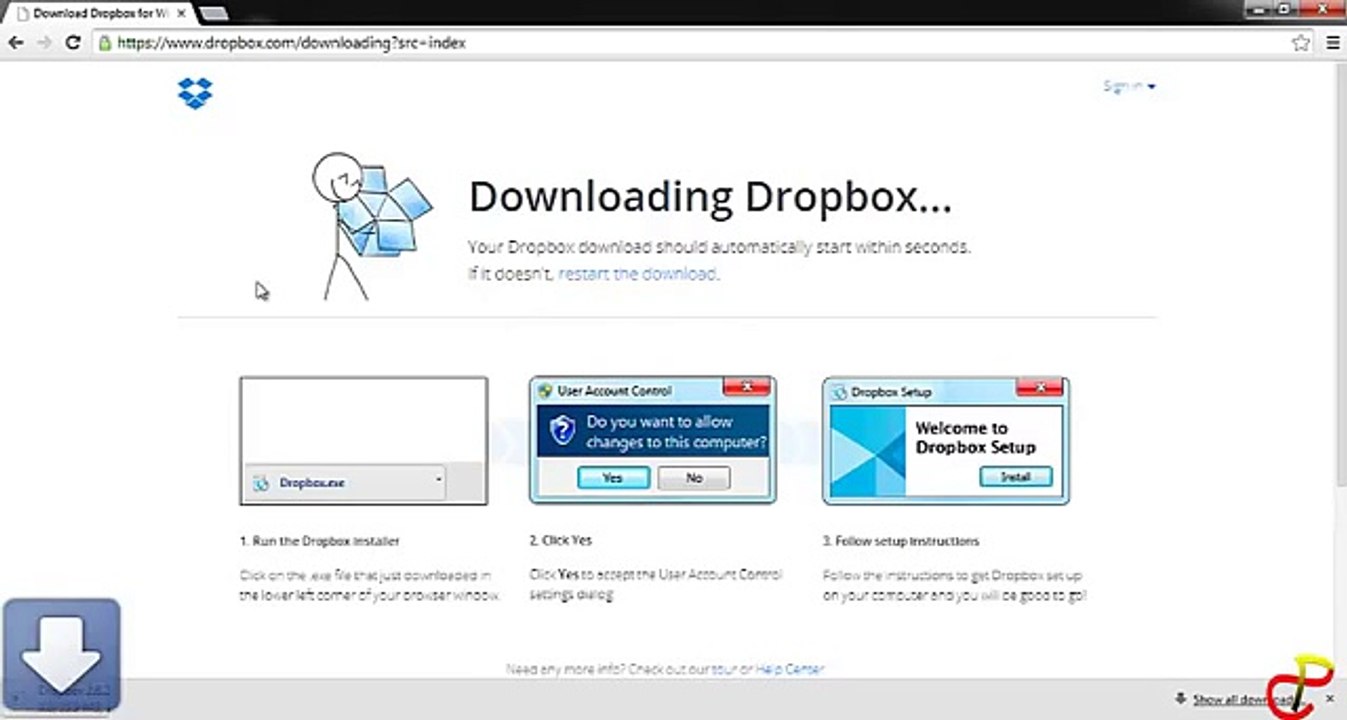Open the Chrome hamburger menu
1347x720 pixels.
pos(1332,43)
